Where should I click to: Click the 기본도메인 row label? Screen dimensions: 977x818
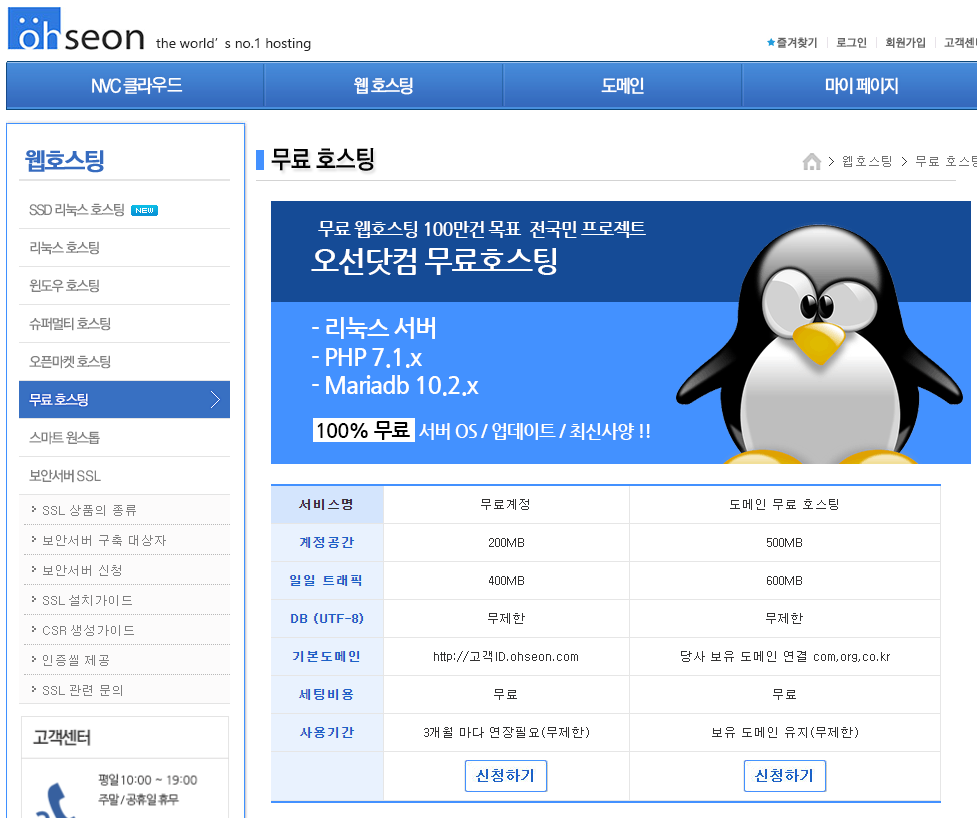pos(326,656)
